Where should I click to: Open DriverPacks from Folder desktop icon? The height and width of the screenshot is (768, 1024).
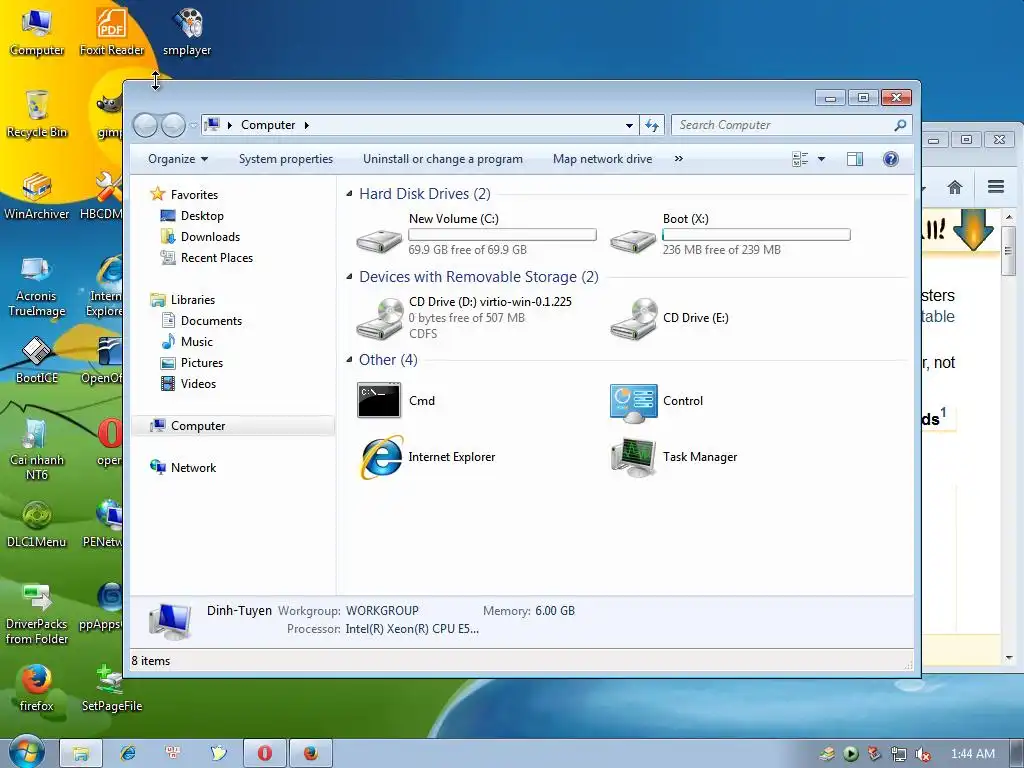coord(37,614)
